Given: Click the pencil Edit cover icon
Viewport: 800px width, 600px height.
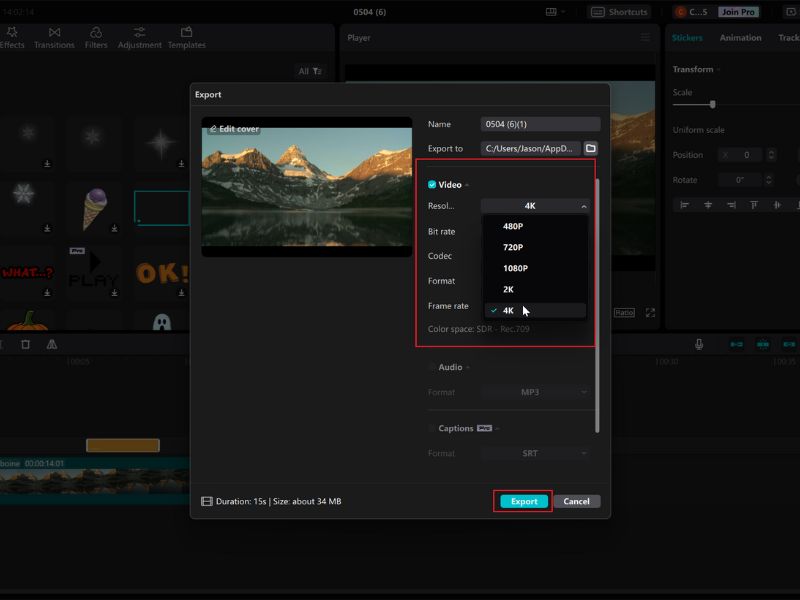Looking at the screenshot, I should [x=213, y=129].
